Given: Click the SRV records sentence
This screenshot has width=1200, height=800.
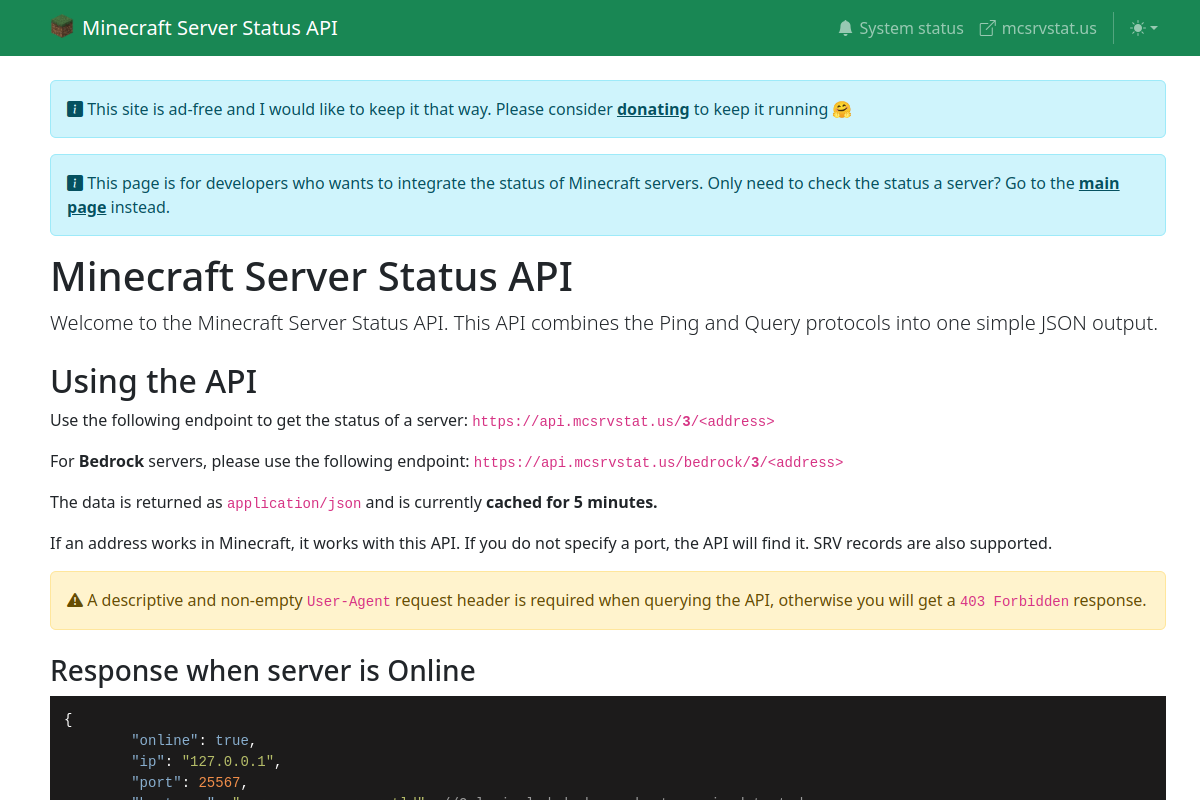Looking at the screenshot, I should [x=933, y=543].
